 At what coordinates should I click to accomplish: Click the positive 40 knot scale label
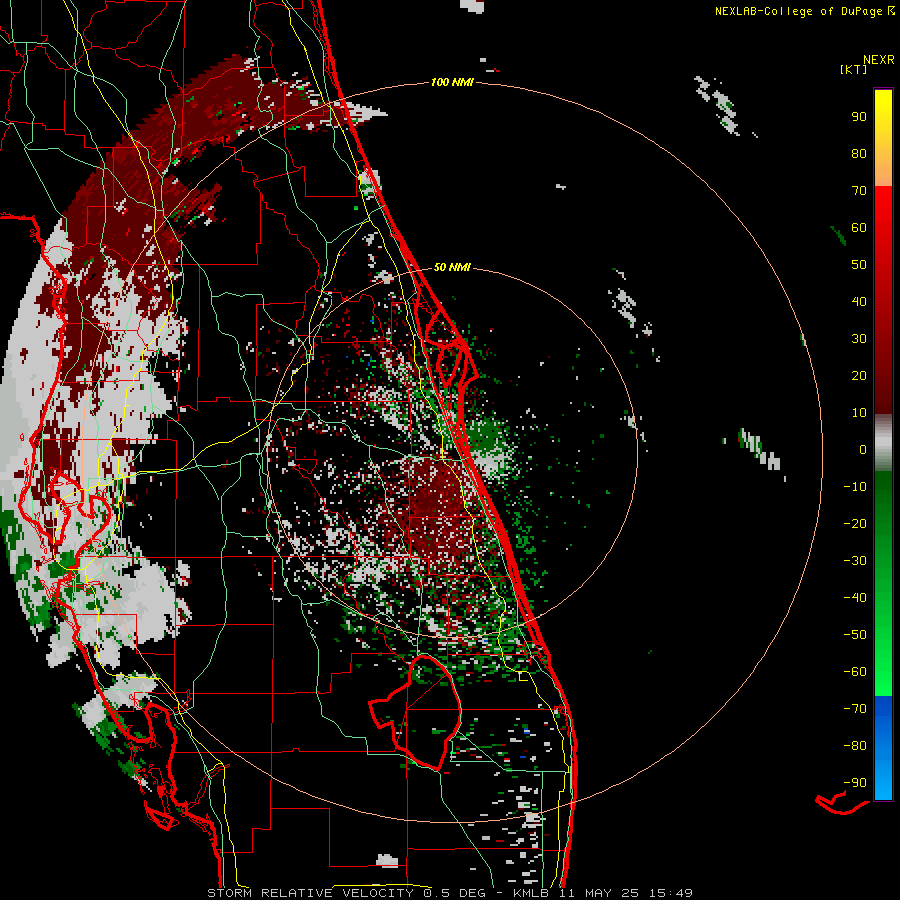(x=859, y=301)
